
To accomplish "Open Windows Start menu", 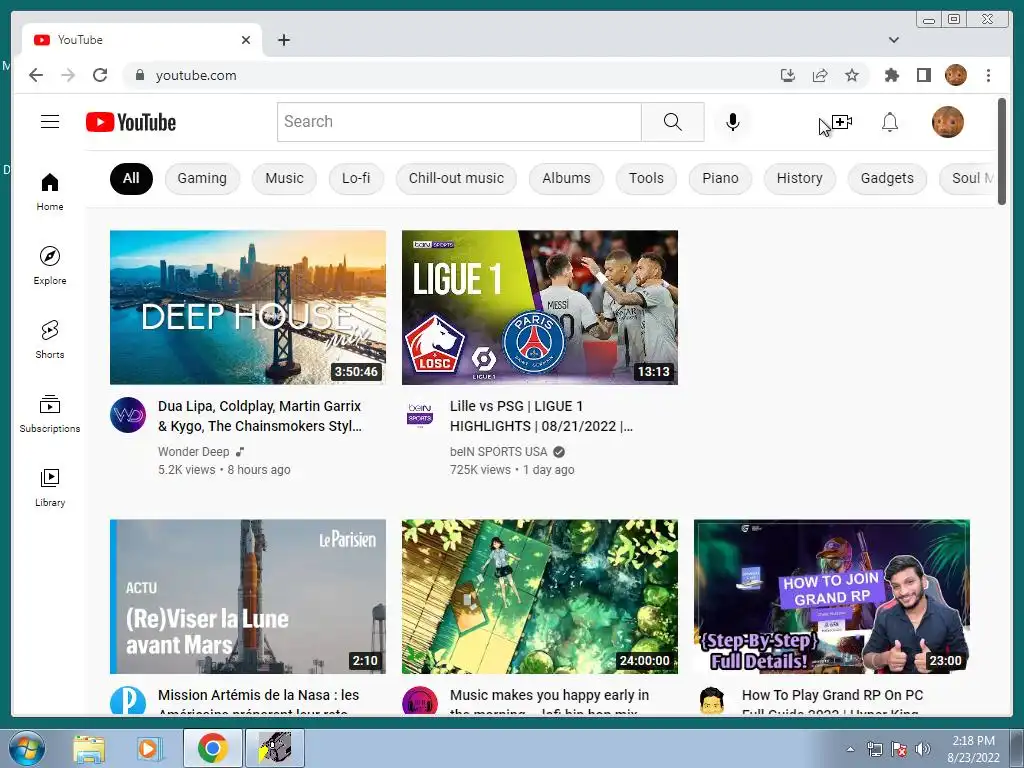I will (x=27, y=748).
